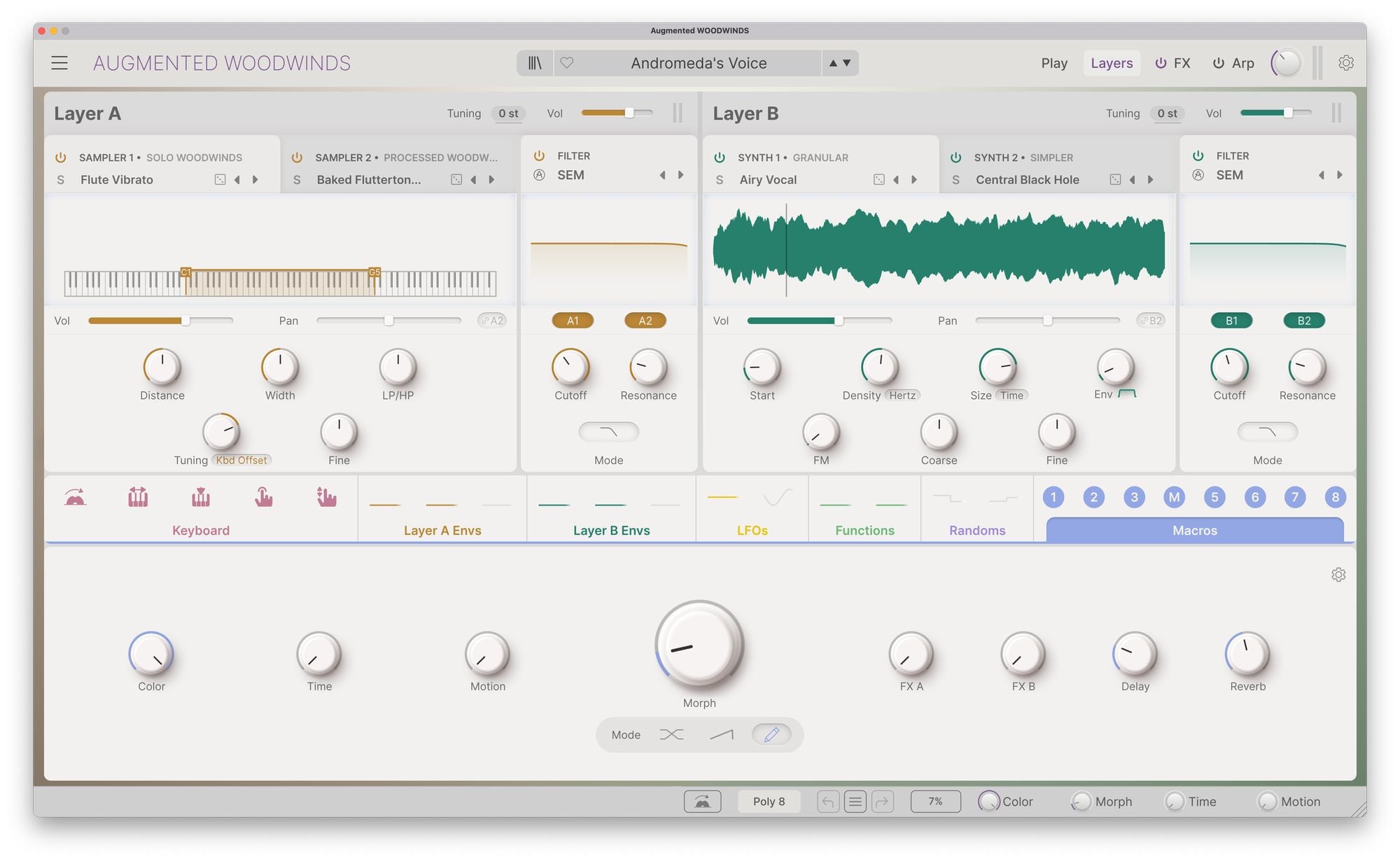Disable the Layer B filter power

click(1198, 155)
